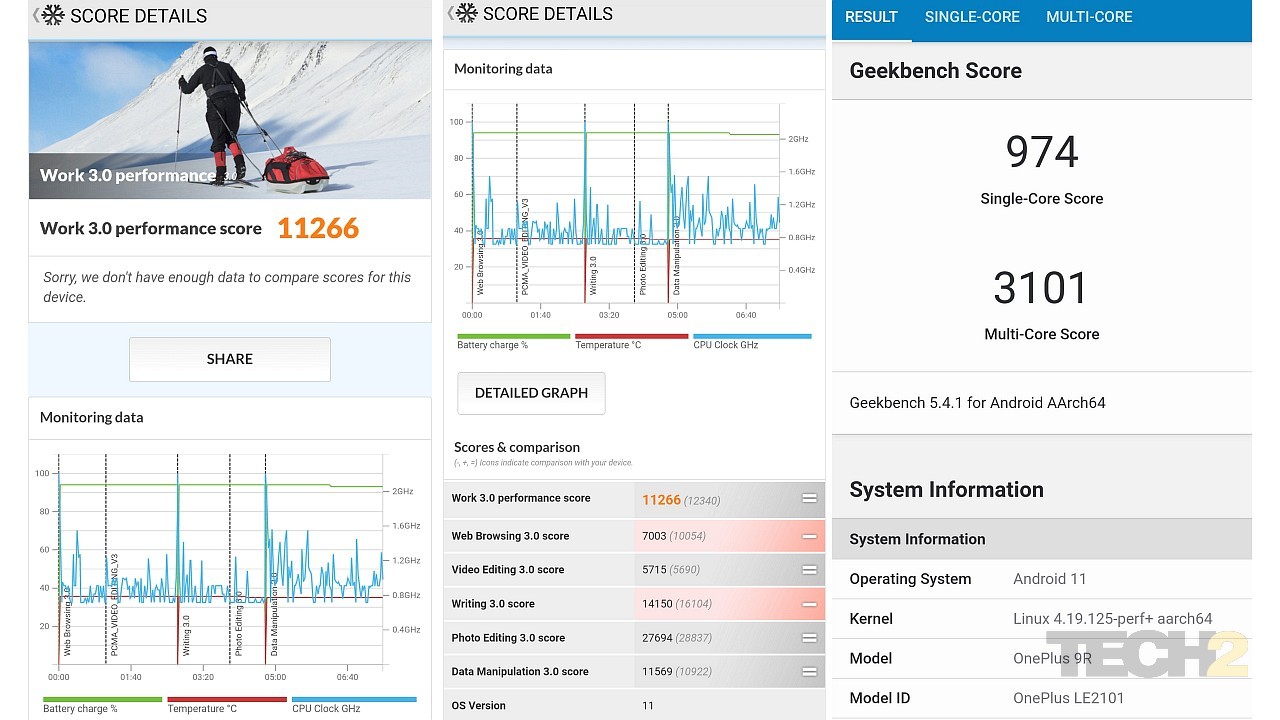Tap snowflake icon in middle Score Details header
The image size is (1280, 720).
467,13
